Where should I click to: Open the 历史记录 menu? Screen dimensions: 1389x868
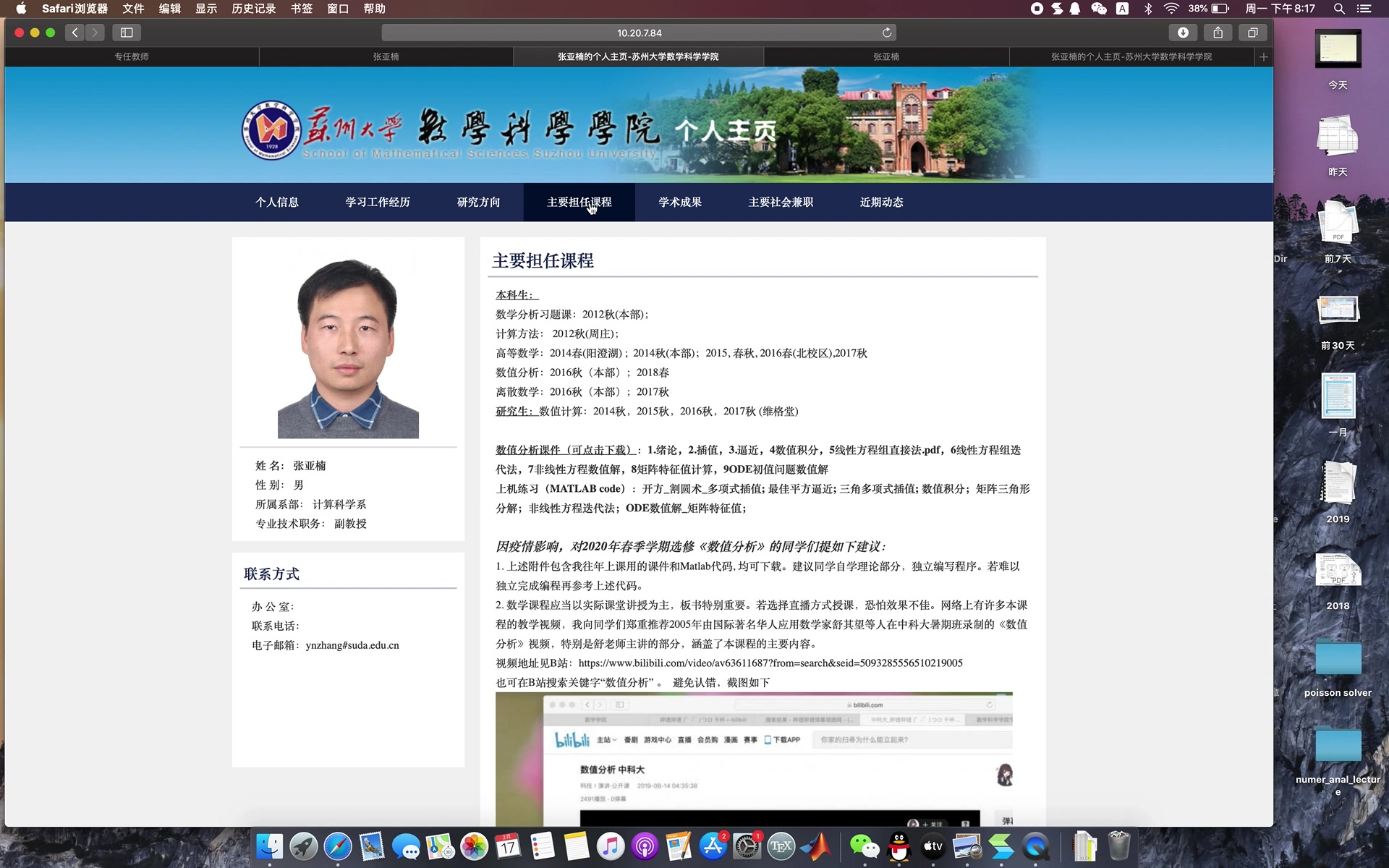pyautogui.click(x=253, y=9)
